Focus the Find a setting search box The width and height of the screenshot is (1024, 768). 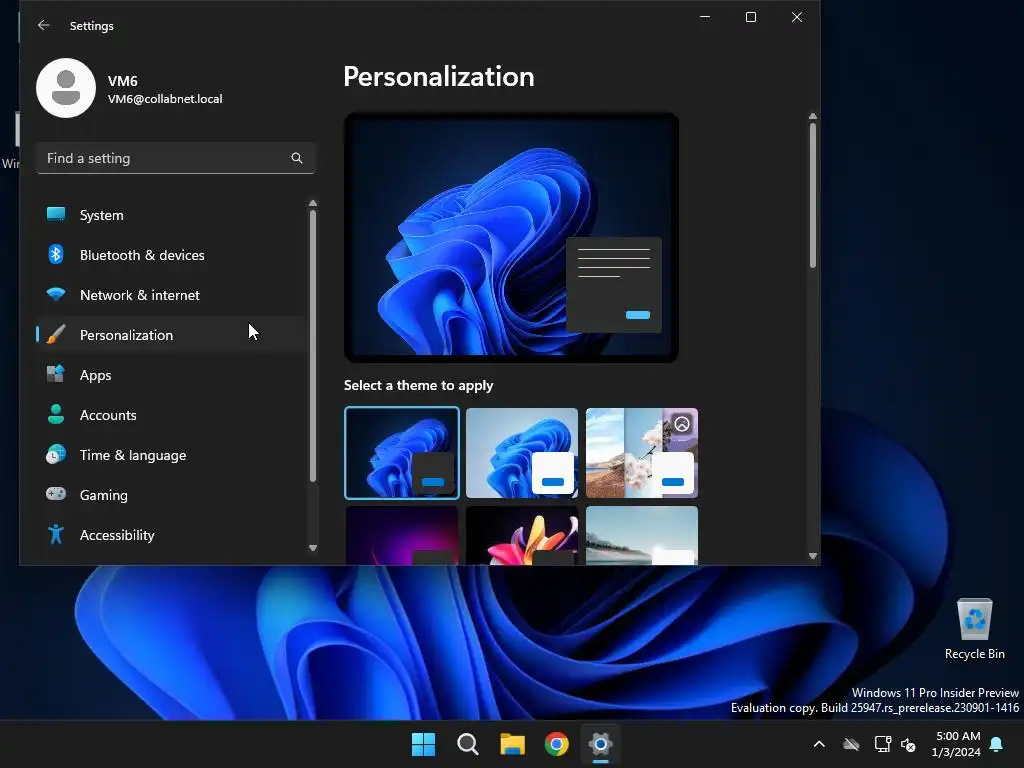(x=176, y=158)
